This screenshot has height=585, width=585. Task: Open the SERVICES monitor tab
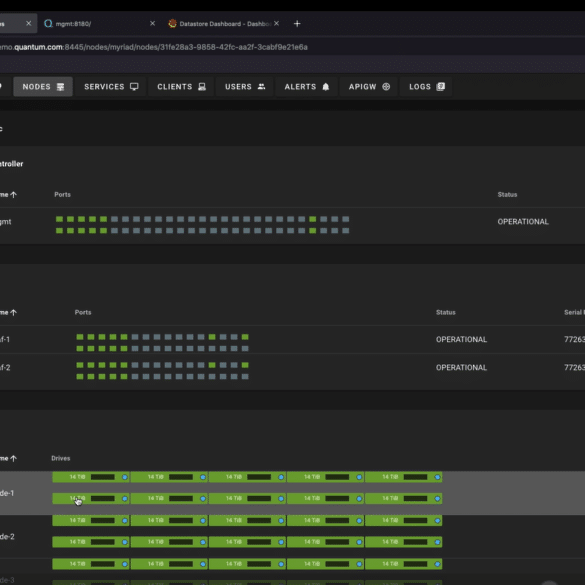(111, 87)
